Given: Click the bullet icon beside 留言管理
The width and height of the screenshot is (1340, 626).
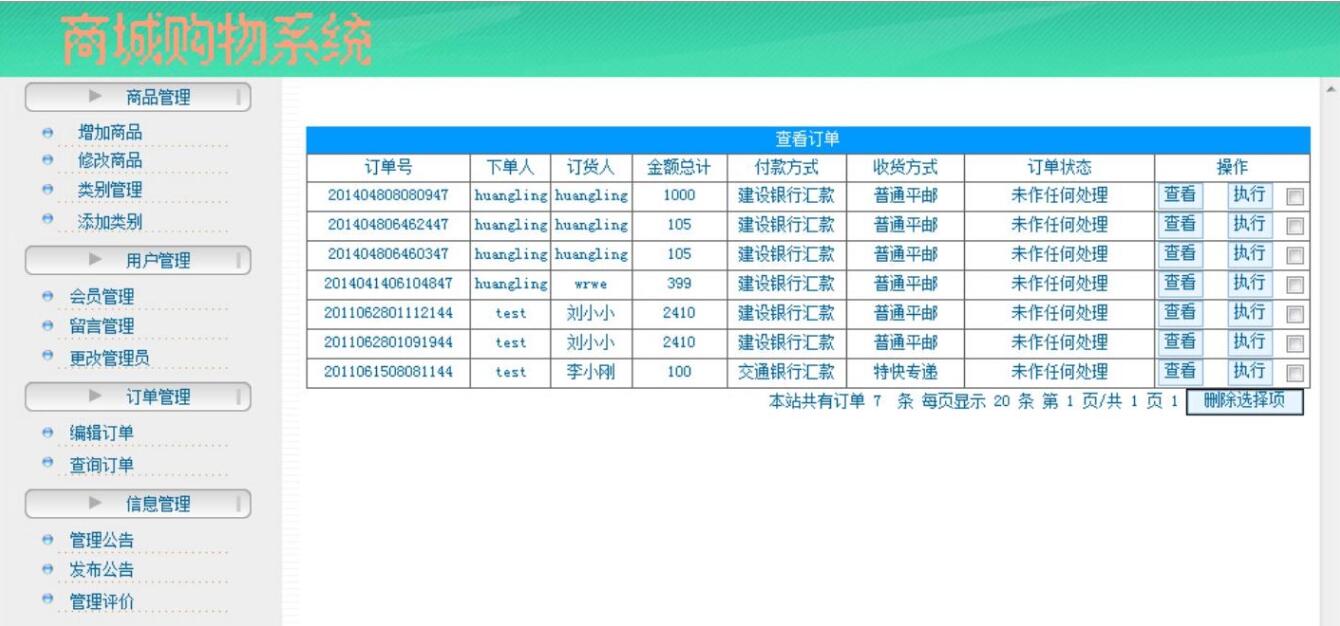Looking at the screenshot, I should 47,326.
